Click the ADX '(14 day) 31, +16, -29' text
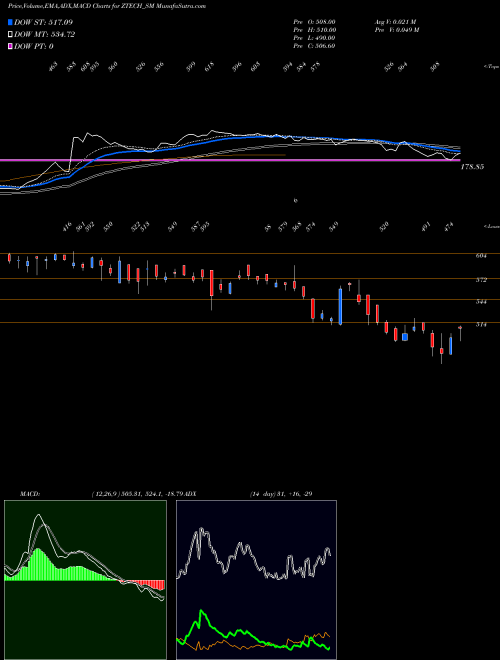 point(281,494)
